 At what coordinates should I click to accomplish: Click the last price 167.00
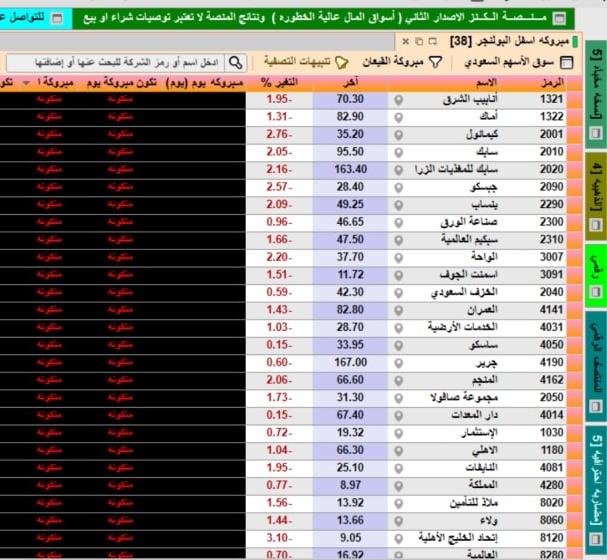[351, 363]
